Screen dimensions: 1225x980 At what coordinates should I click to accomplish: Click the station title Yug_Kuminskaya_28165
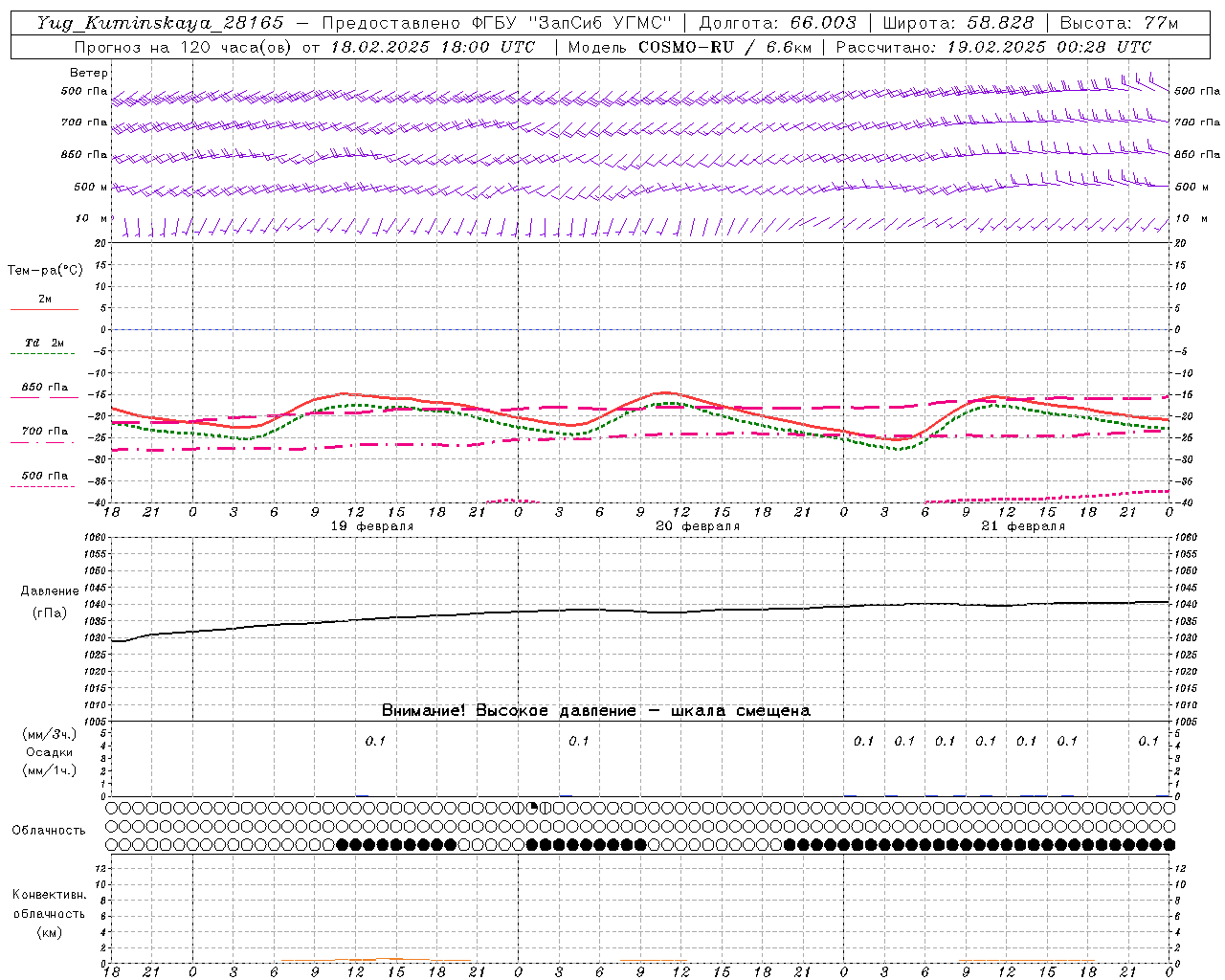[160, 23]
